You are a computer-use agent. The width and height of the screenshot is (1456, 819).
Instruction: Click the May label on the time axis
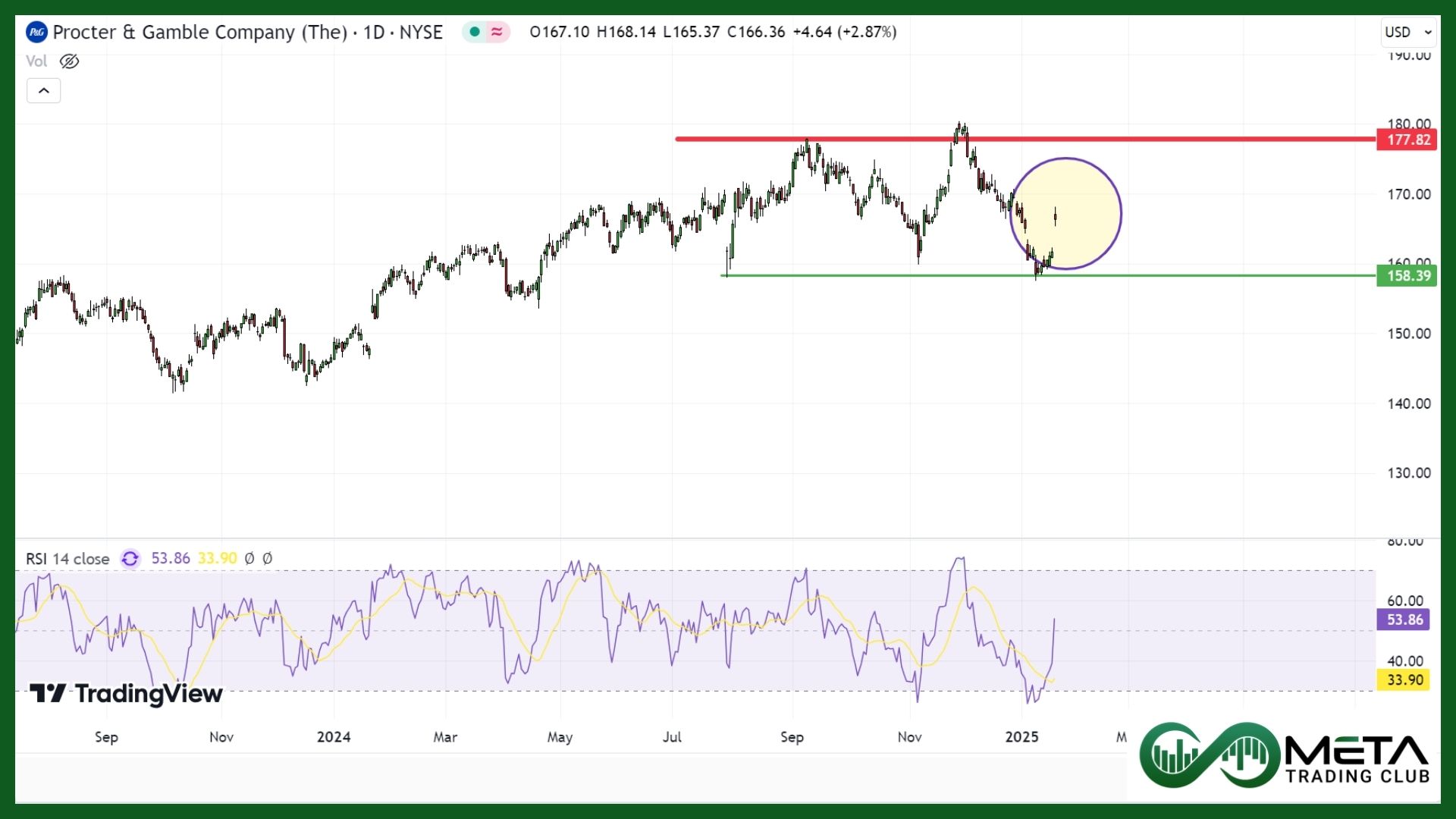click(560, 737)
